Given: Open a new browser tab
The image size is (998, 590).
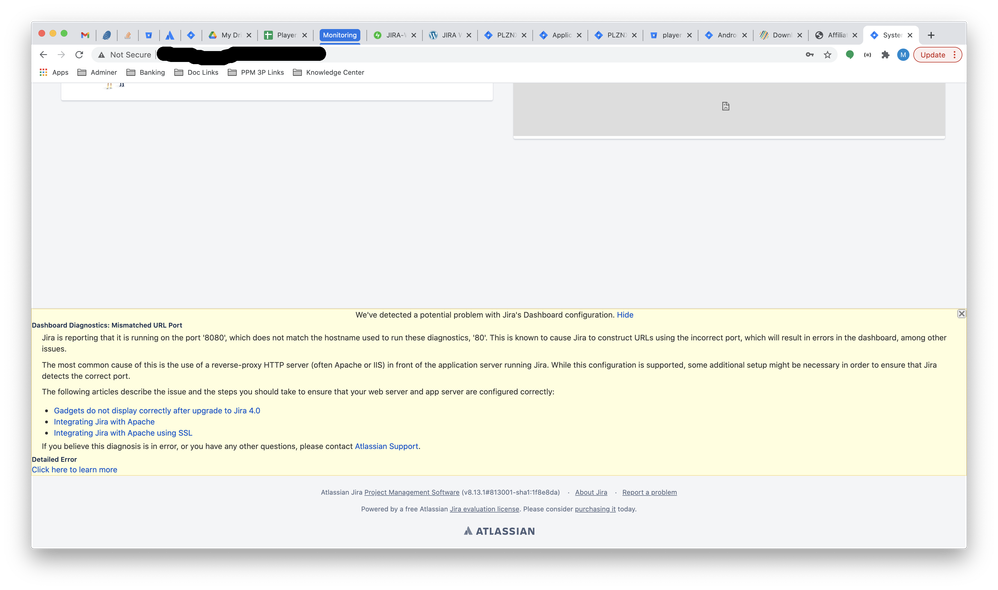Looking at the screenshot, I should pos(931,35).
